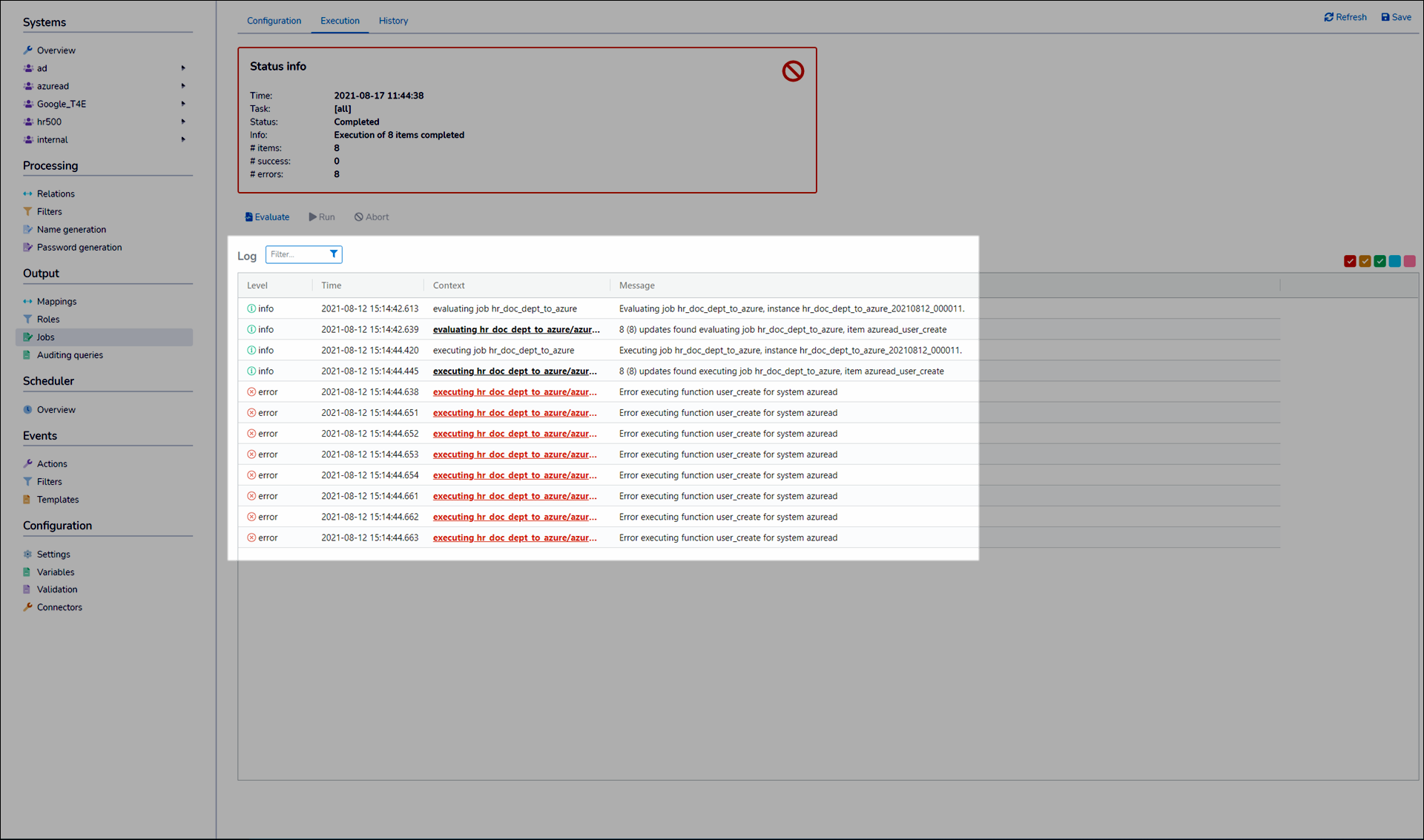Uncheck the orange warning level checkbox

click(1365, 261)
